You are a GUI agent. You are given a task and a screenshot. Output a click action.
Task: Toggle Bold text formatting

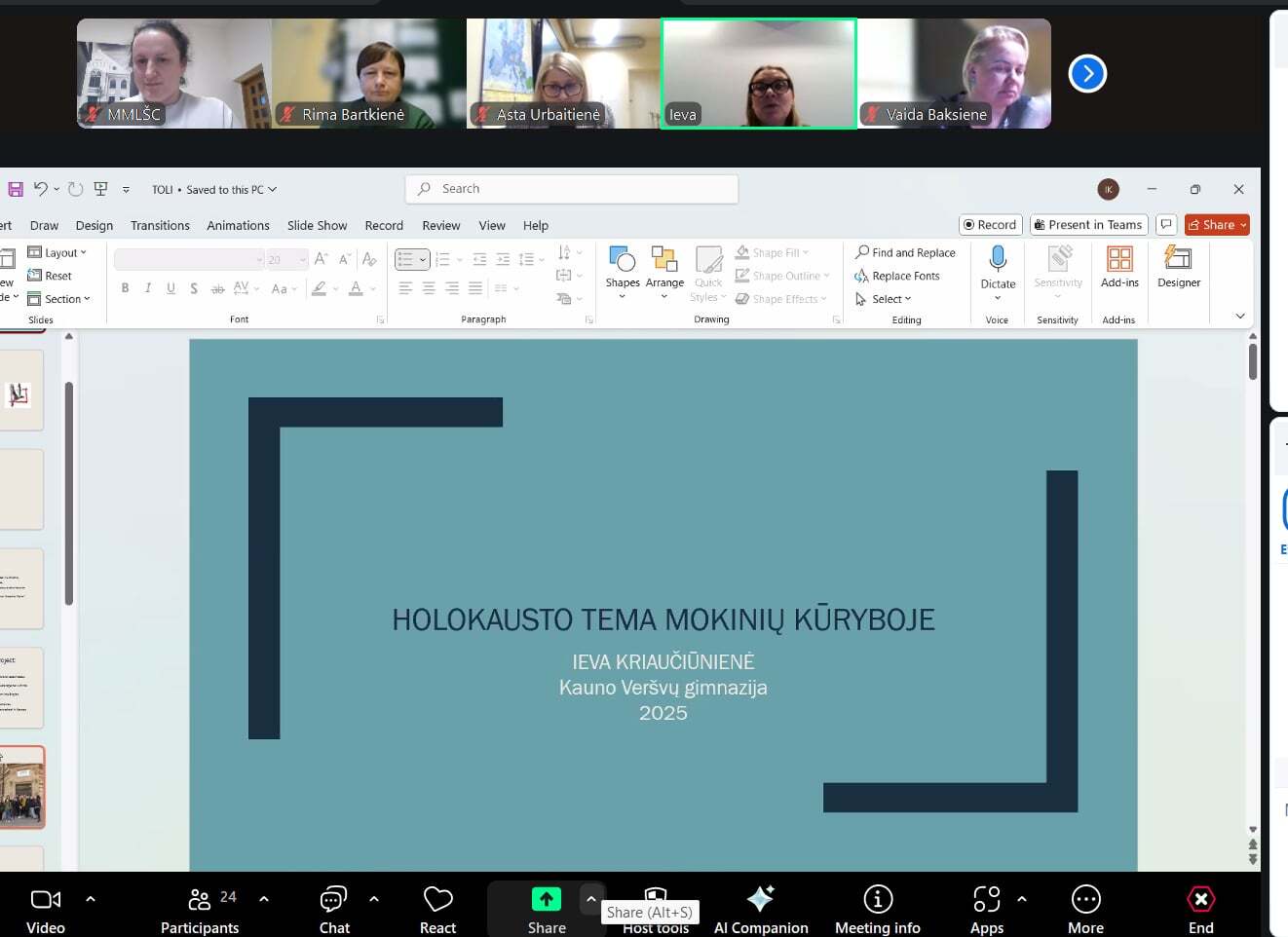pos(125,288)
